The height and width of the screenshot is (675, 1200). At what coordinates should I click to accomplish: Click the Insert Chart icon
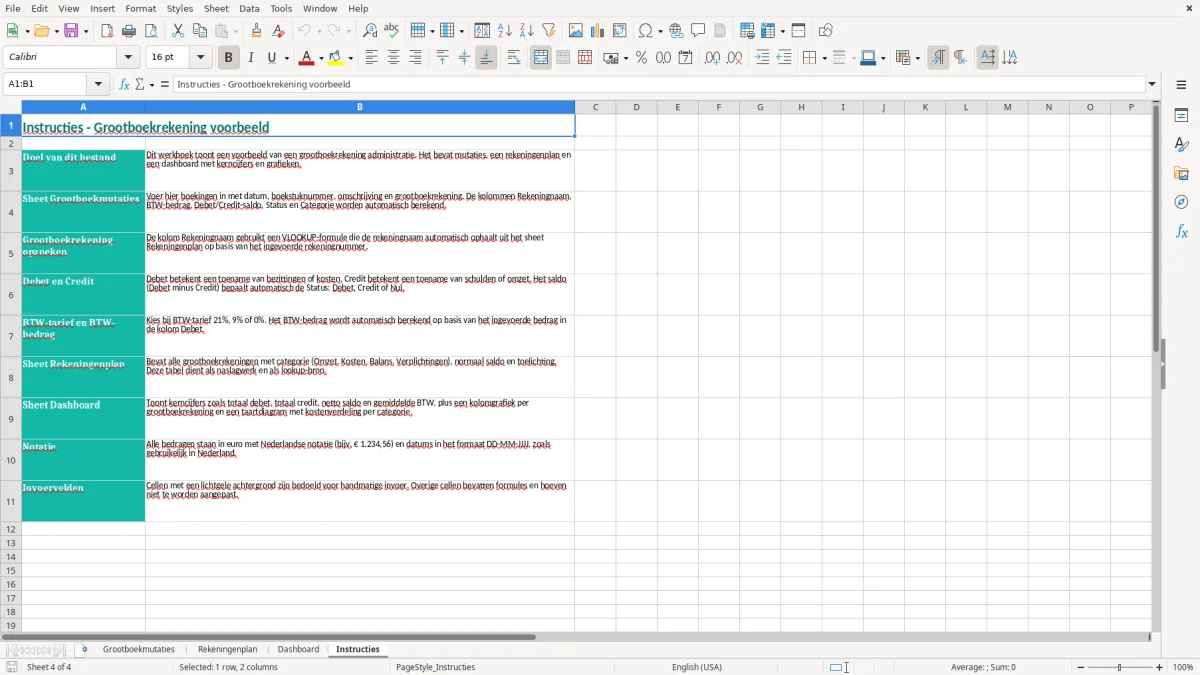coord(598,31)
